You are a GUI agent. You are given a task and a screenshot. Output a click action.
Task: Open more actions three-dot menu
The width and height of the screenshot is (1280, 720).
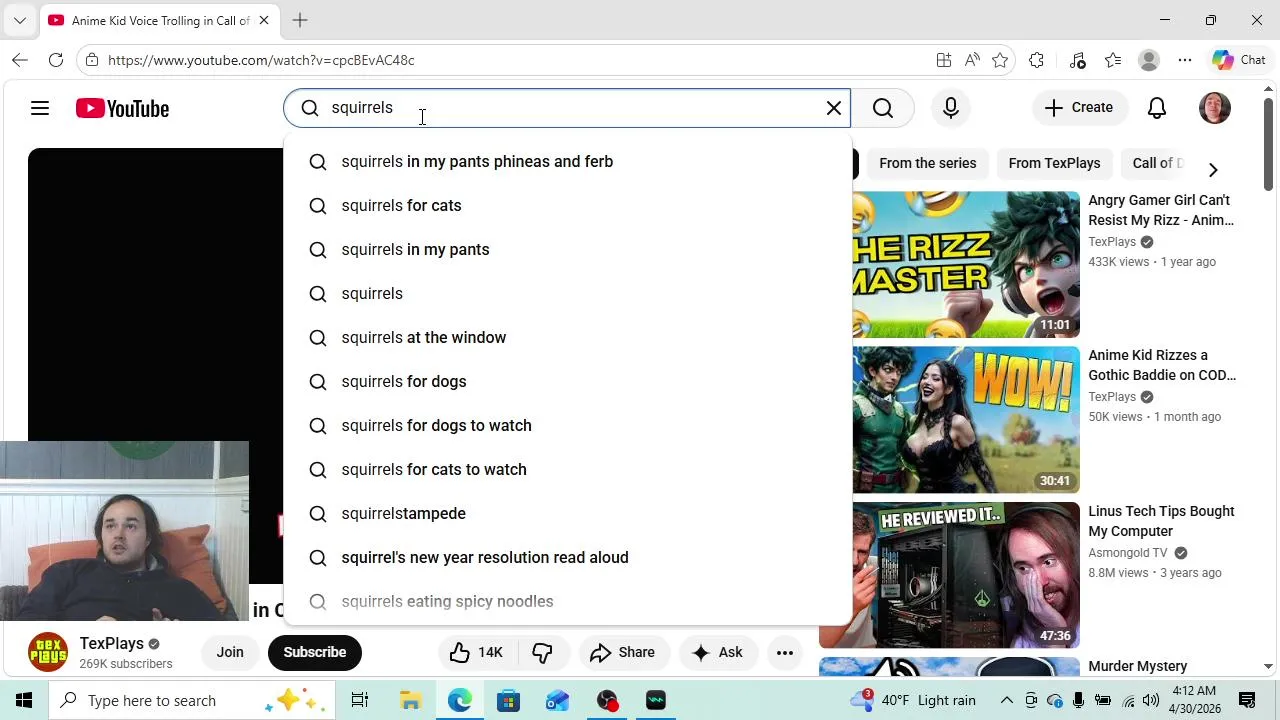(x=785, y=653)
